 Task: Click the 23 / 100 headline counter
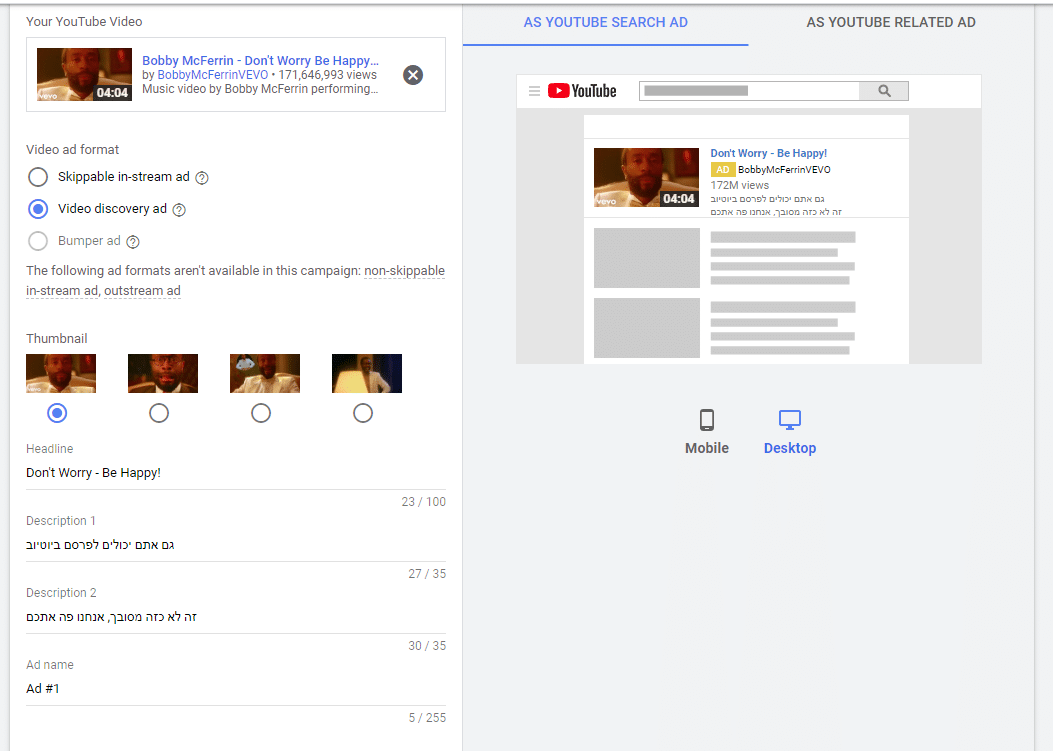pyautogui.click(x=424, y=502)
